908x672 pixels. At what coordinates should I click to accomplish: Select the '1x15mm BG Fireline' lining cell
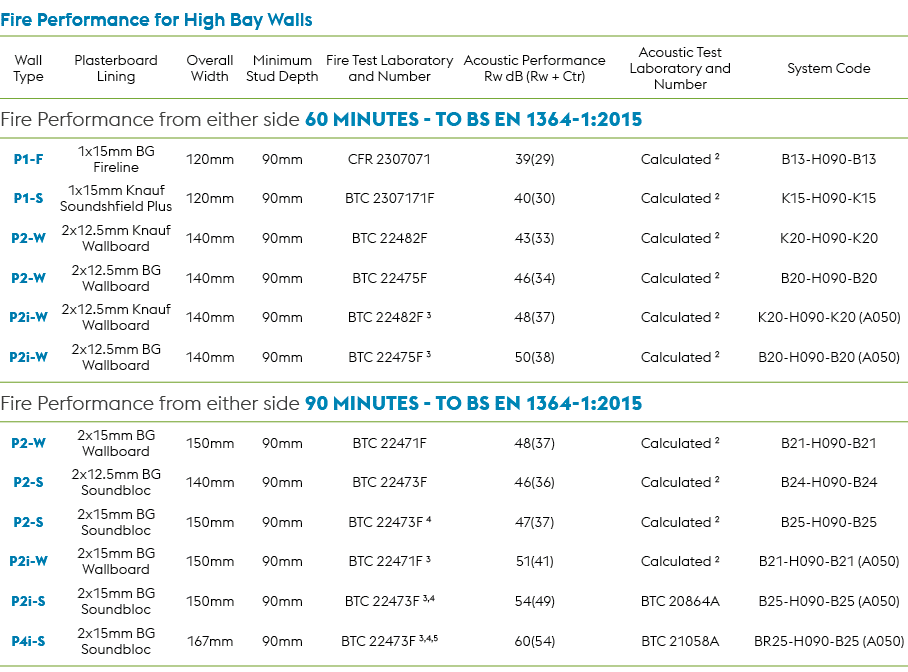click(116, 159)
